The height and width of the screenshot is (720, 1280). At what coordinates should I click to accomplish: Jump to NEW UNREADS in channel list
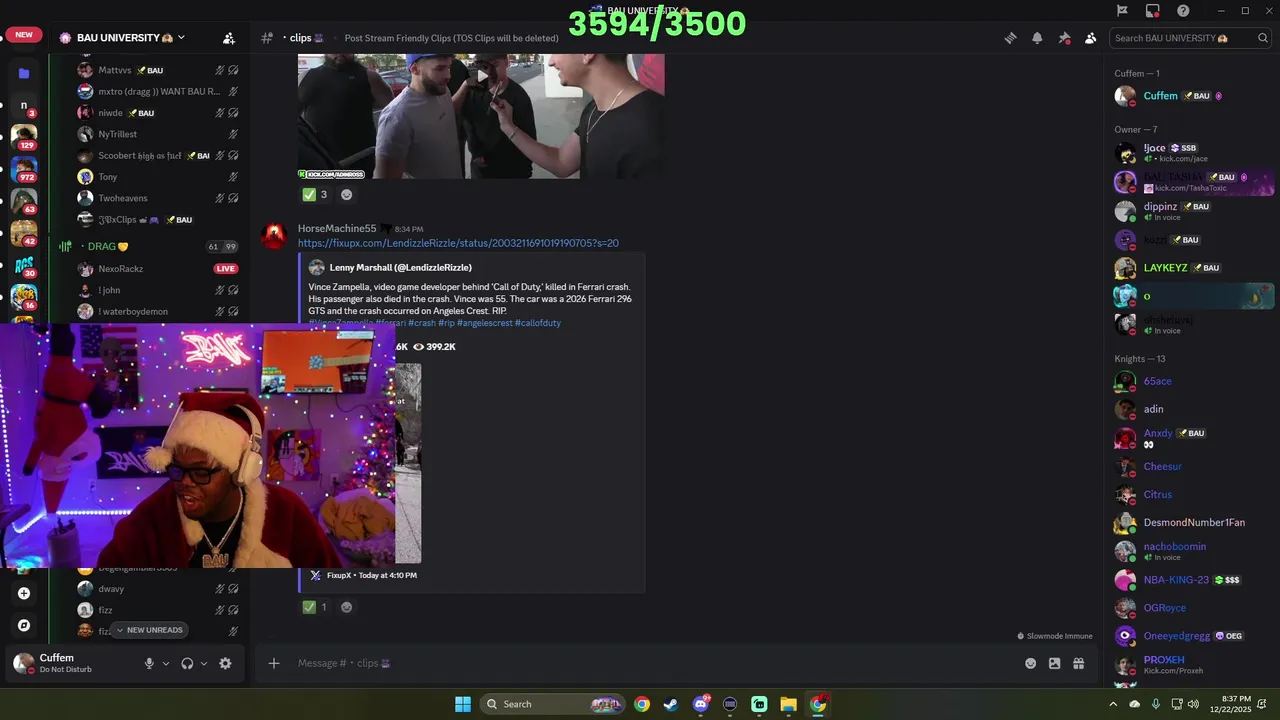[x=149, y=630]
